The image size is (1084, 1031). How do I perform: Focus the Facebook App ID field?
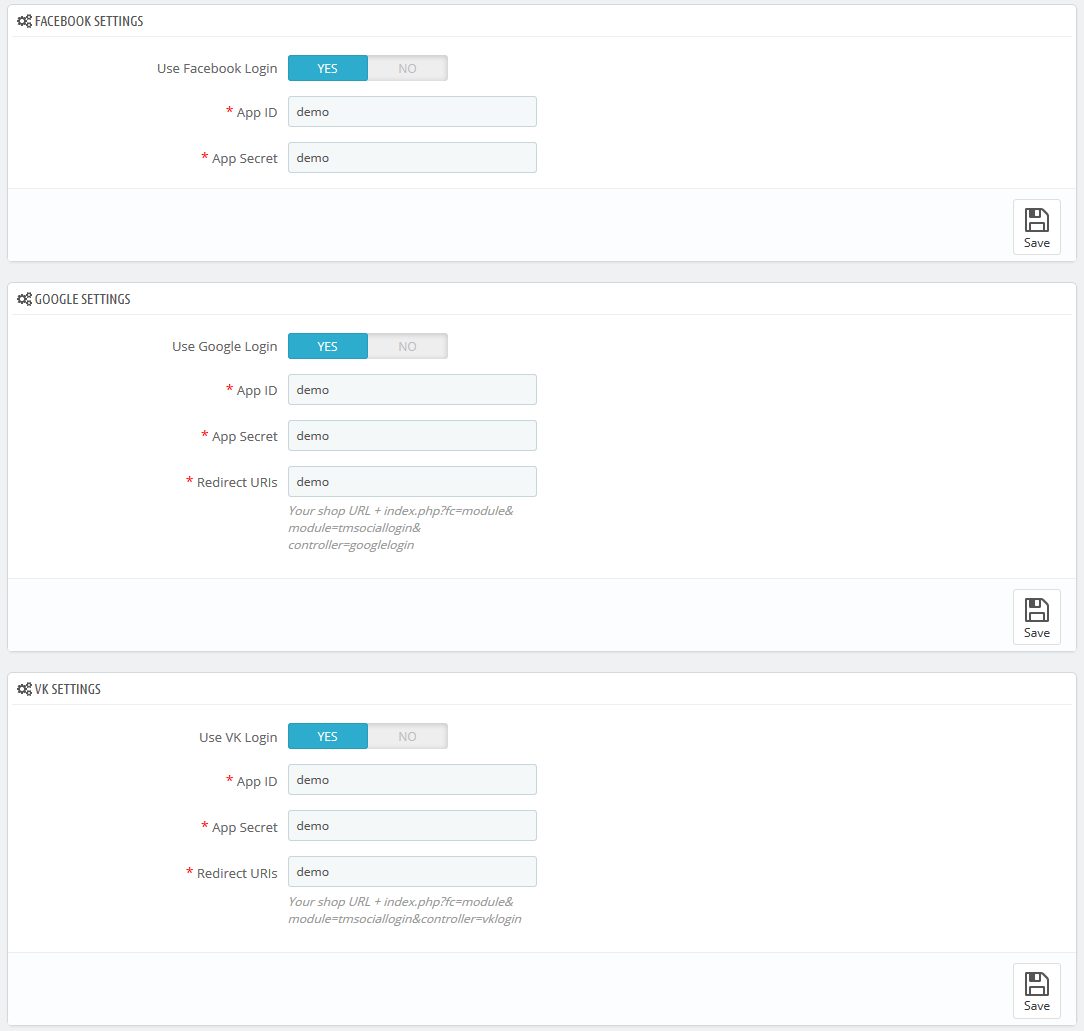pos(412,112)
